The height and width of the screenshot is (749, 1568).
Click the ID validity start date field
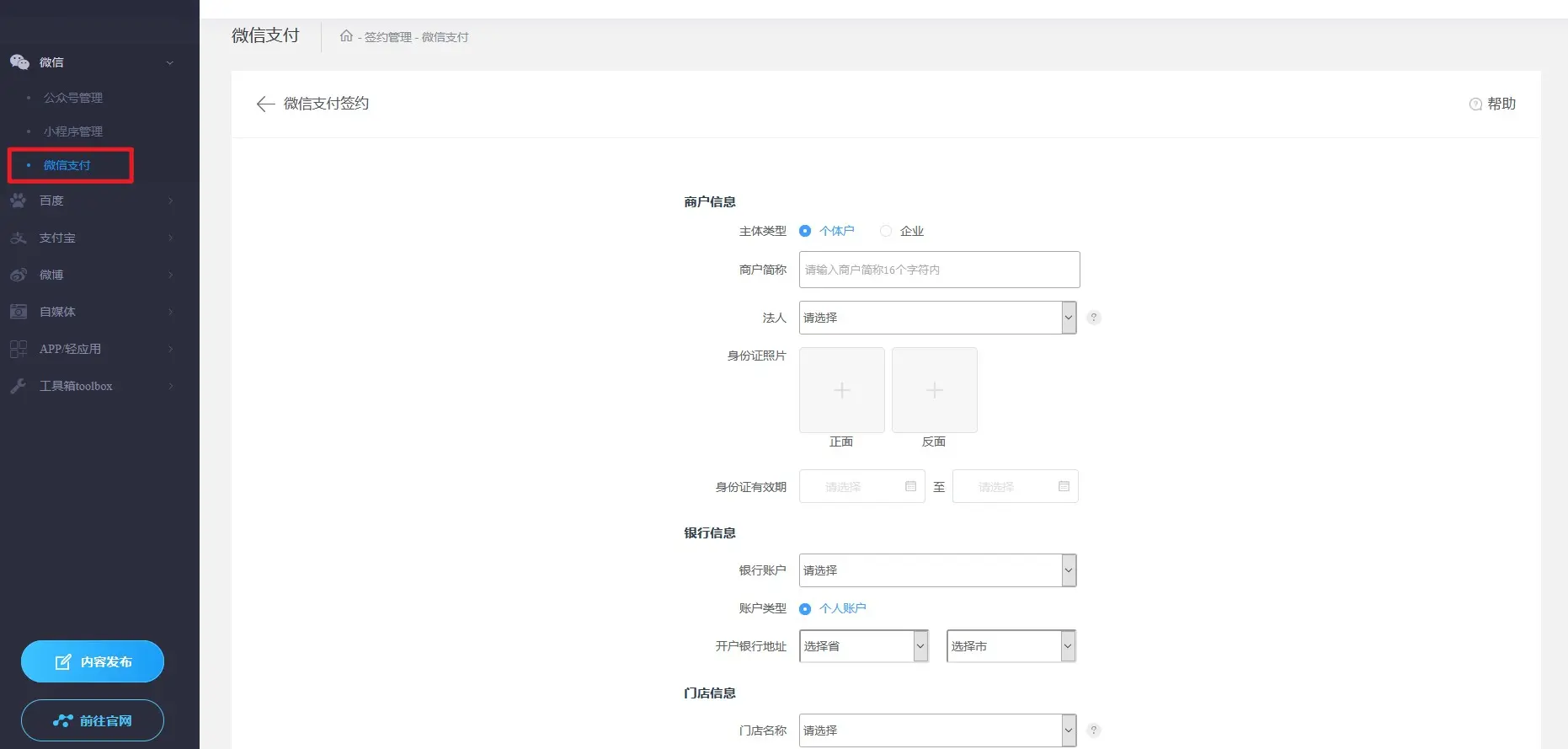point(862,486)
